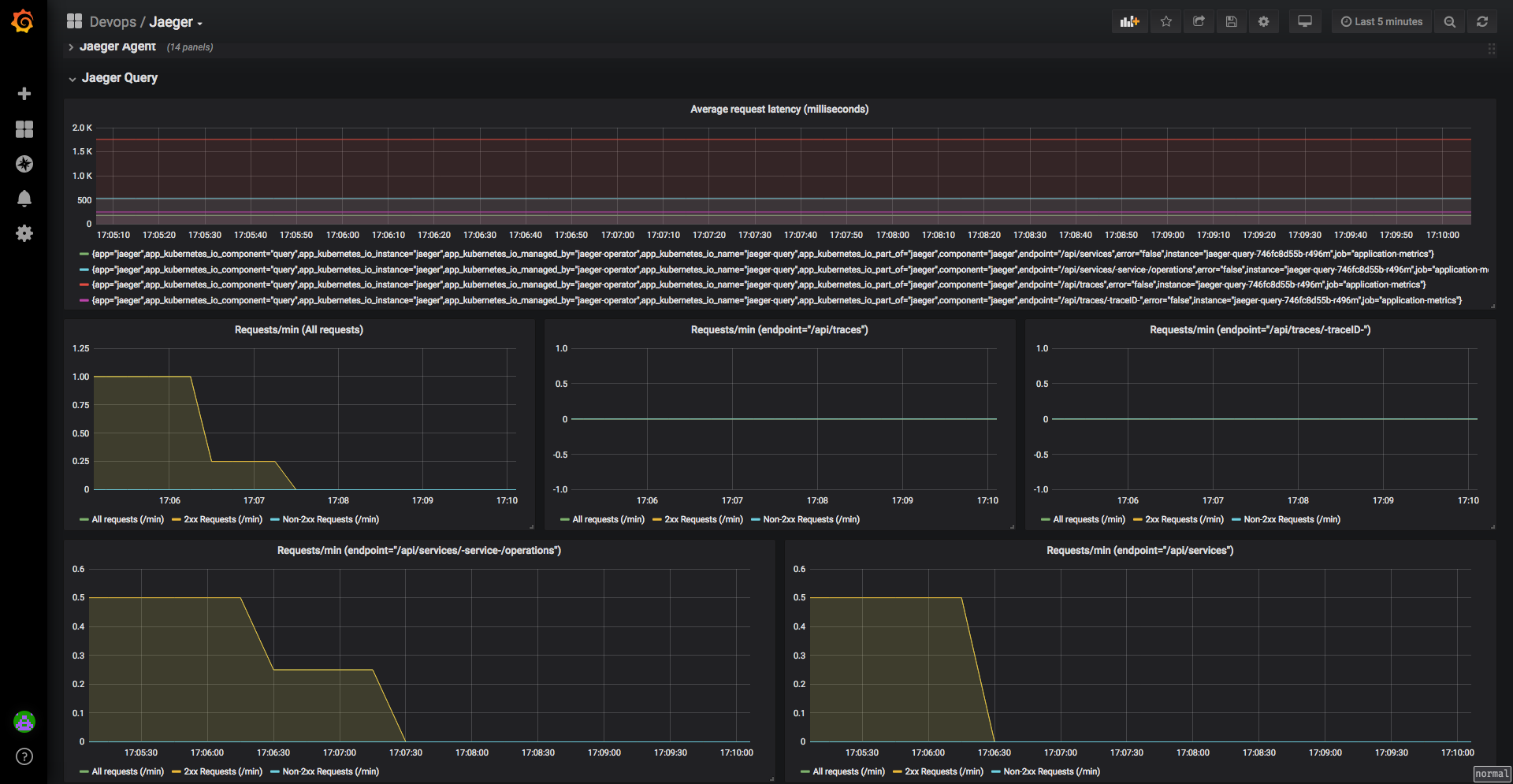Open dashboard settings gear in top bar

[x=1263, y=22]
